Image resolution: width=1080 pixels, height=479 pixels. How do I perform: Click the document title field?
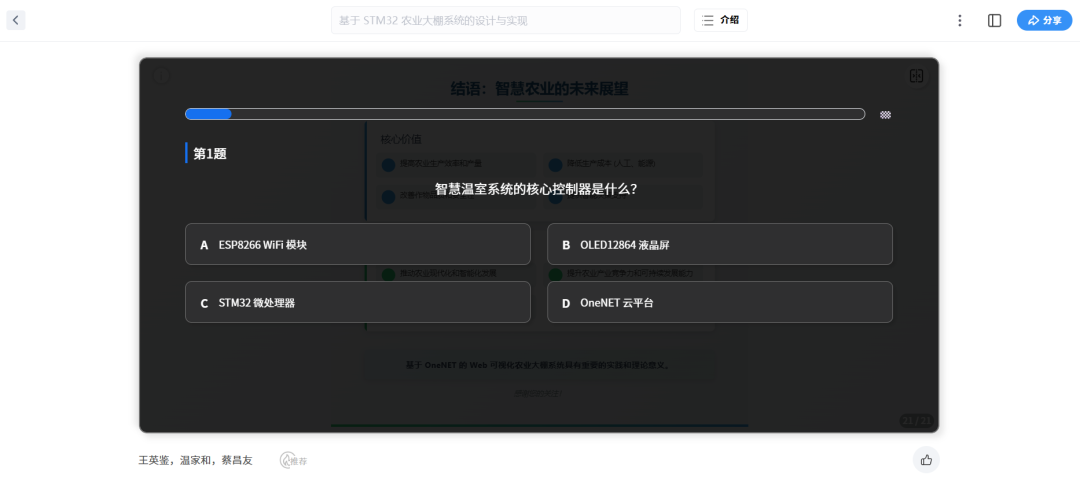click(x=506, y=20)
